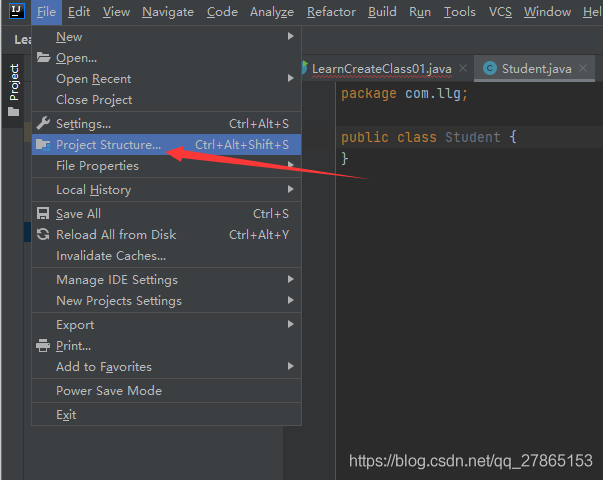Switch to the LearnCreateClass01.java tab
Screen dimensions: 603x480
coord(381,69)
